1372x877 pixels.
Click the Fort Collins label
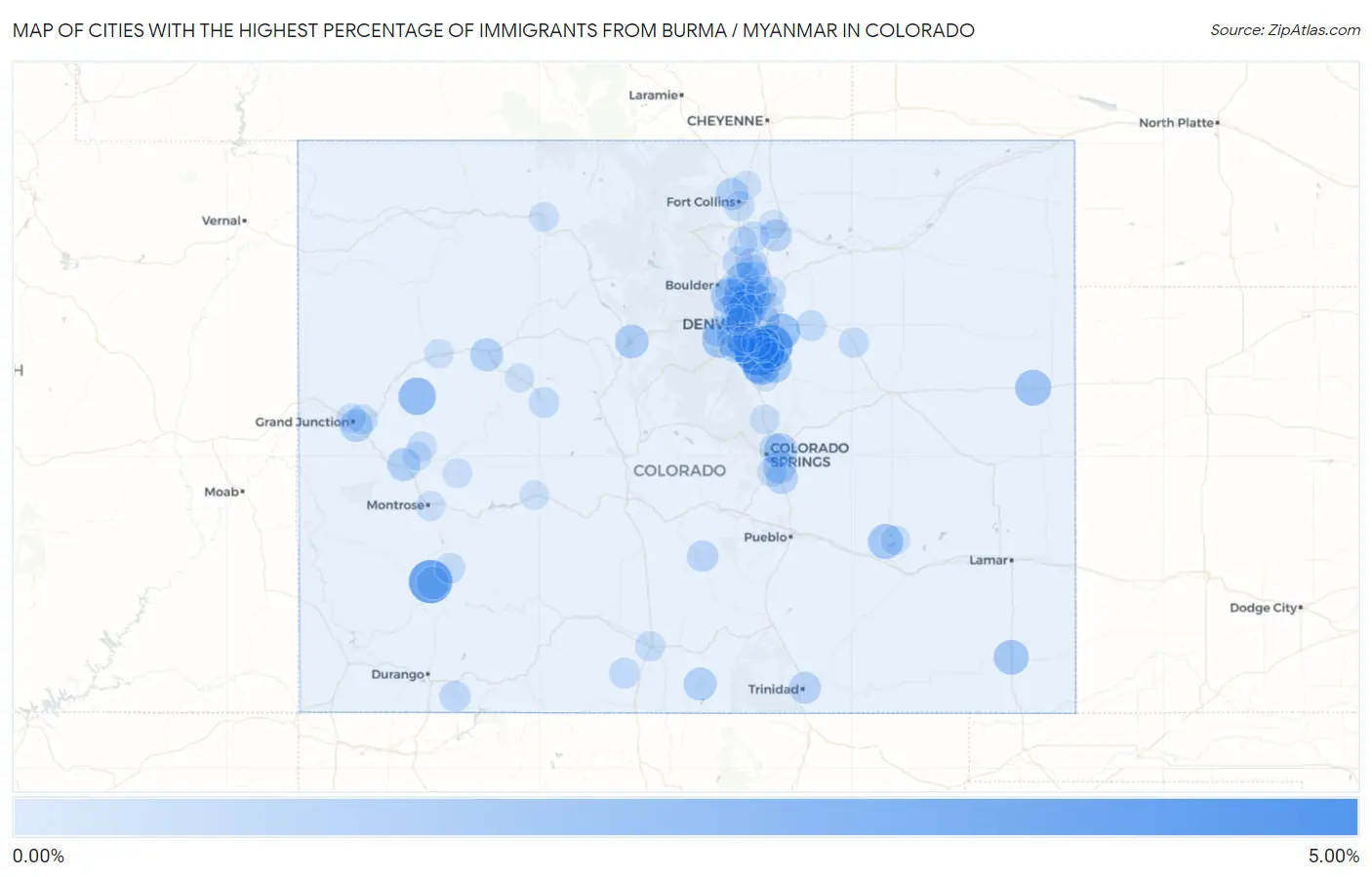tap(703, 202)
